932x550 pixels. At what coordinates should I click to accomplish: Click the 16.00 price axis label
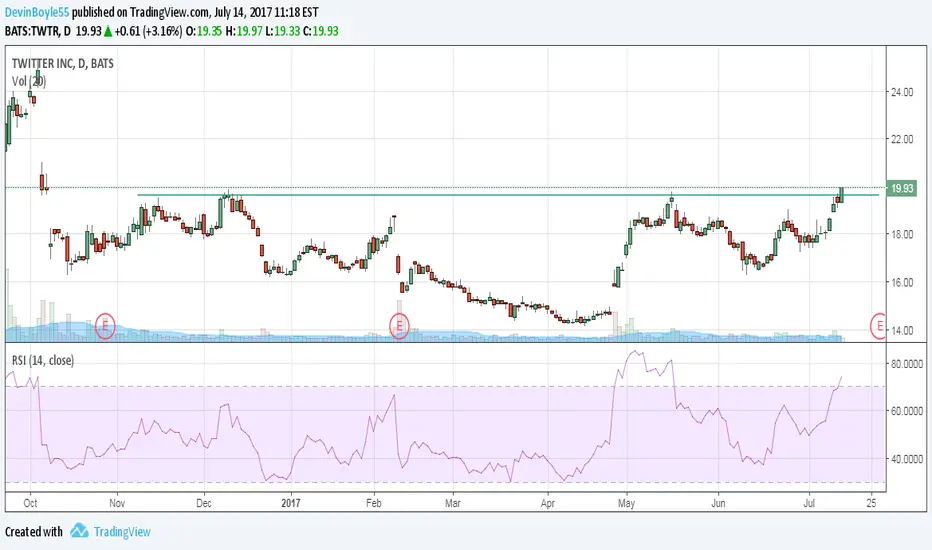point(902,282)
